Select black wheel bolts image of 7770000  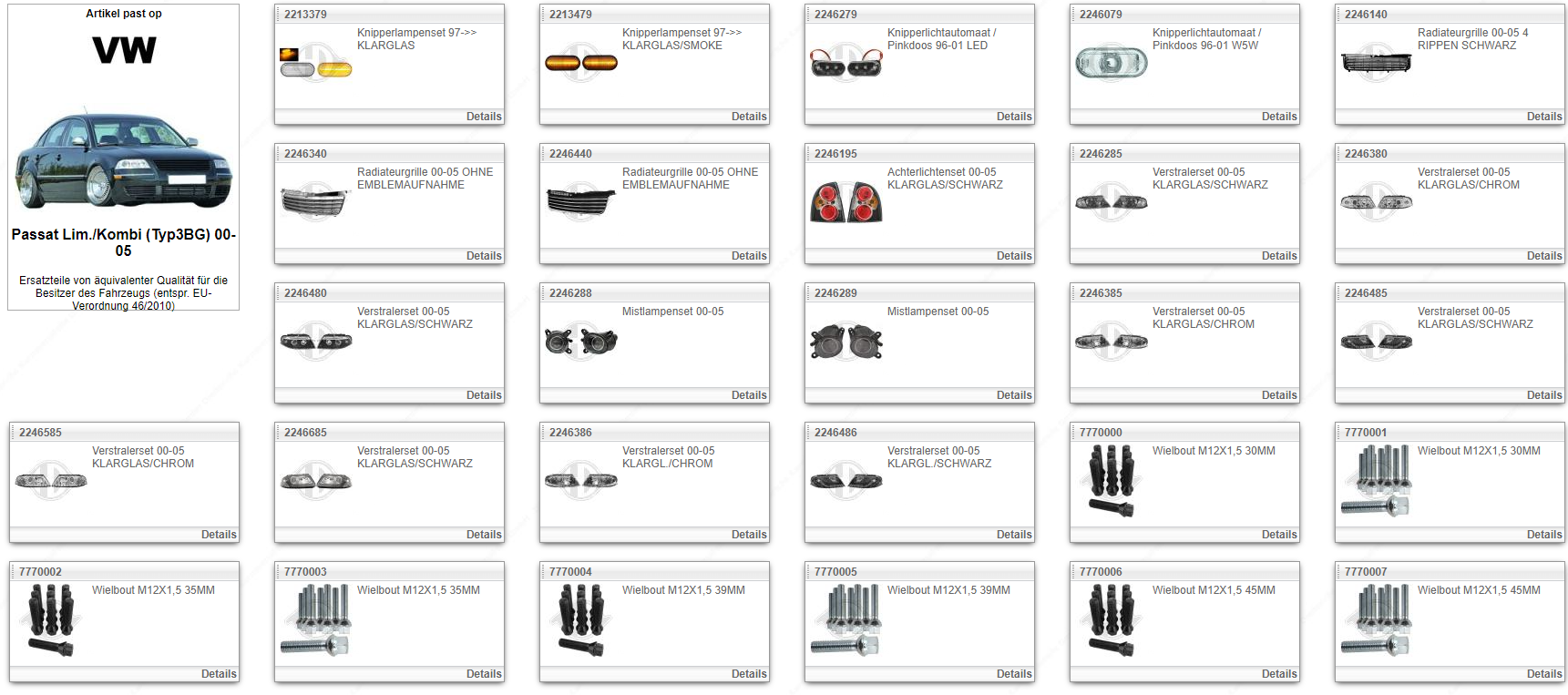(1111, 481)
